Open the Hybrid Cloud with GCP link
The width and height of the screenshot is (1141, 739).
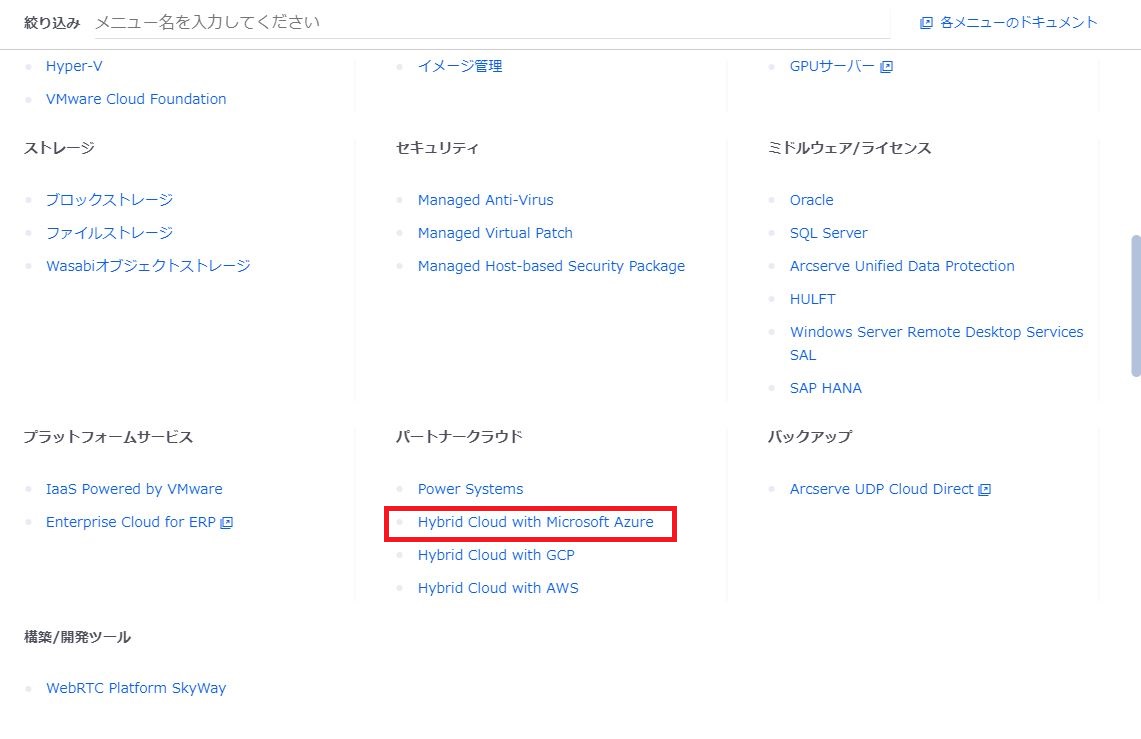coord(496,555)
